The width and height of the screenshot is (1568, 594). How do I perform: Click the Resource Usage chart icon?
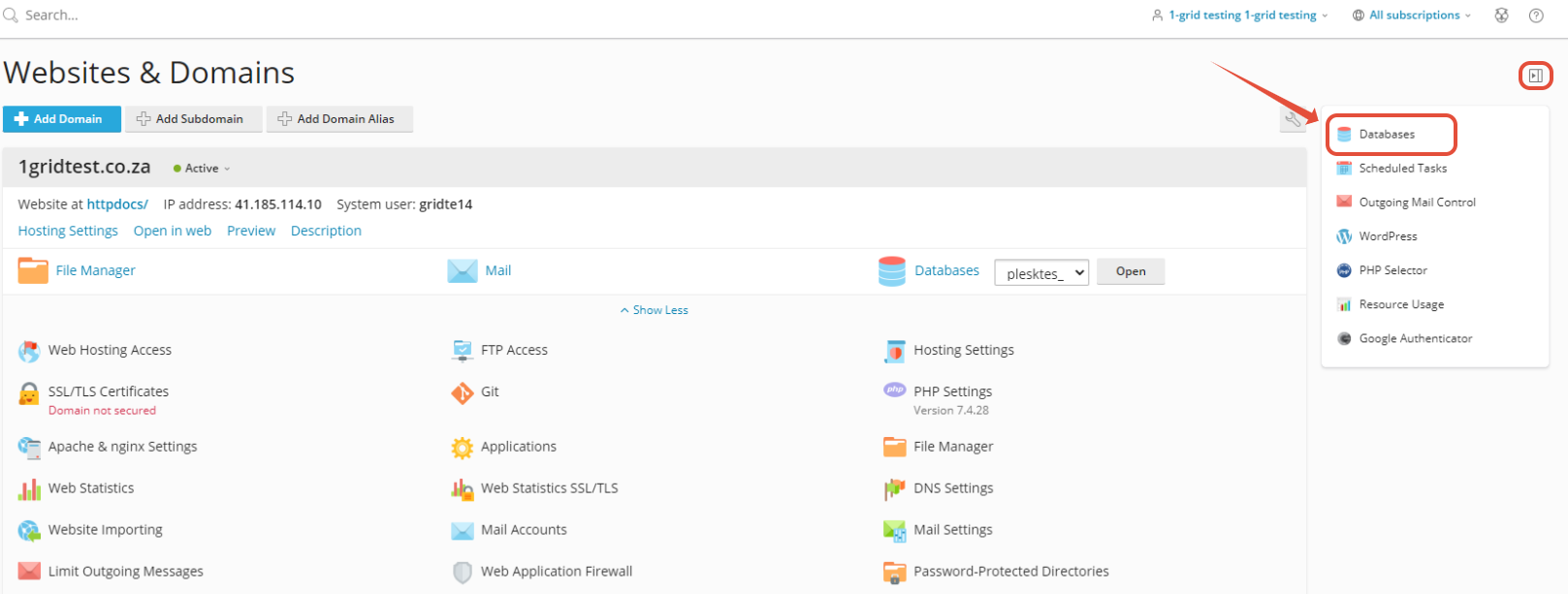click(1344, 304)
